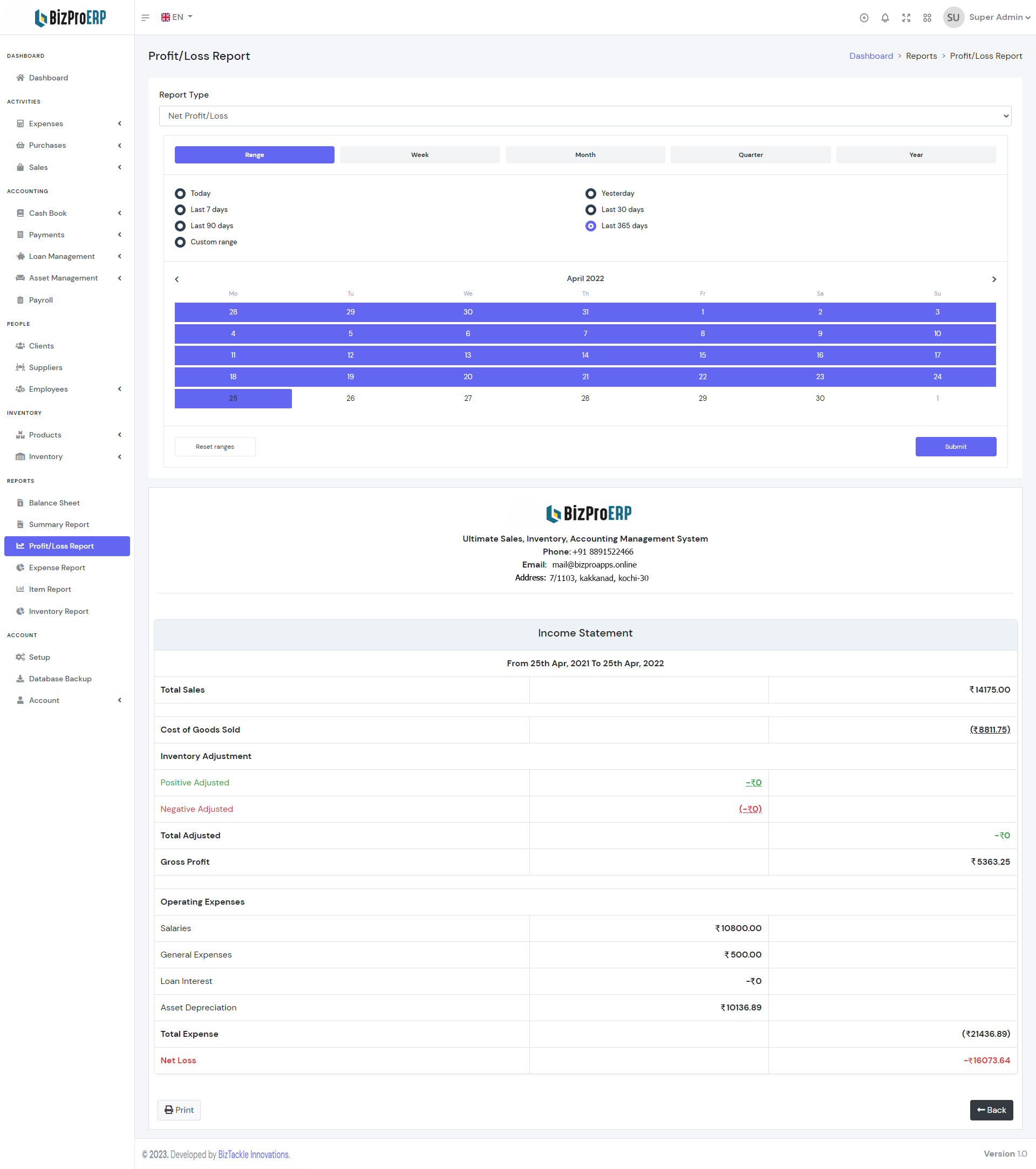
Task: Select the Last 7 days radio button
Action: click(180, 209)
